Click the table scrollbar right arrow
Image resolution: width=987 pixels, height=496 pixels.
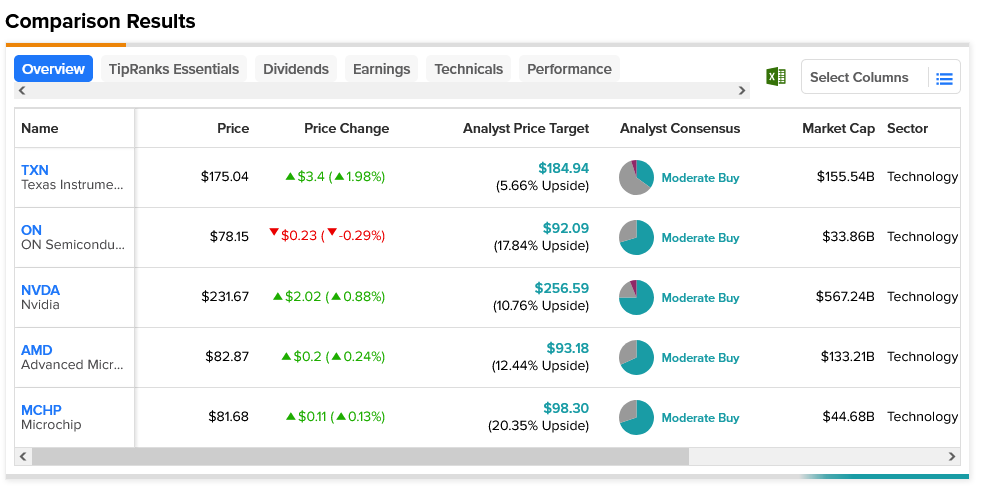coord(952,457)
